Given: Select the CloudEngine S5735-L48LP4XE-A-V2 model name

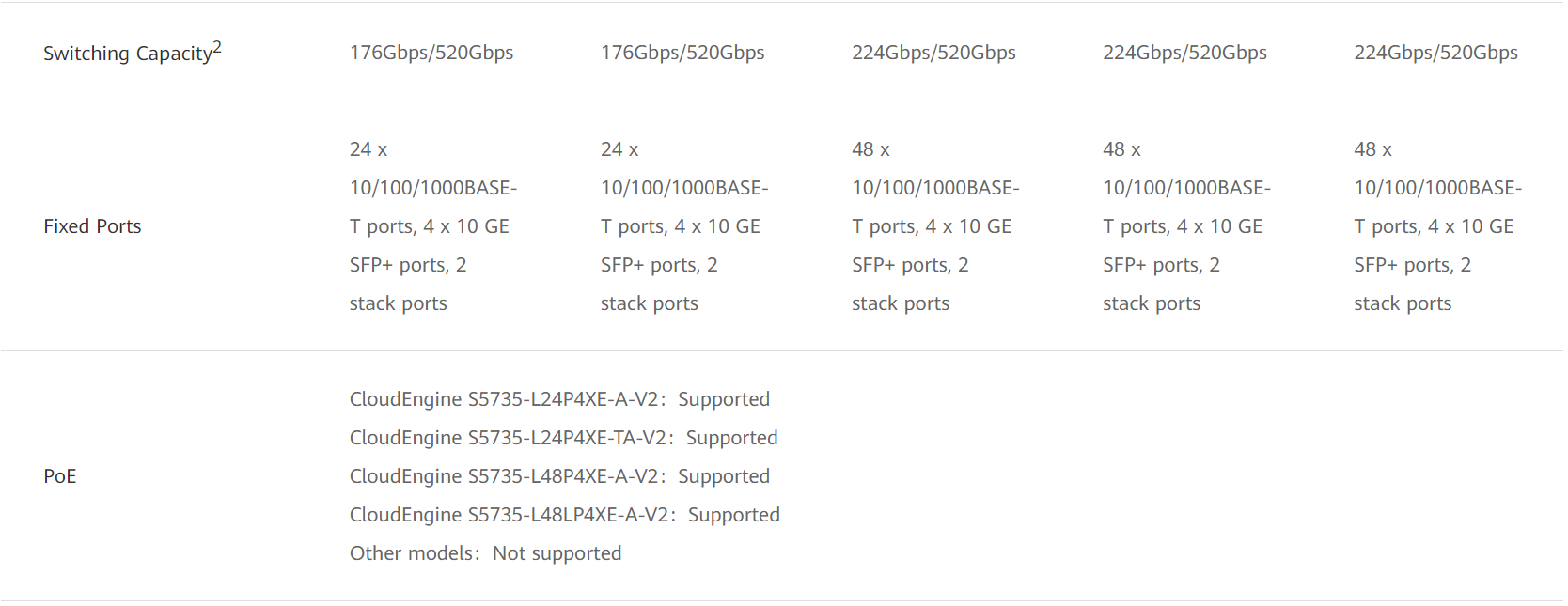Looking at the screenshot, I should [509, 515].
